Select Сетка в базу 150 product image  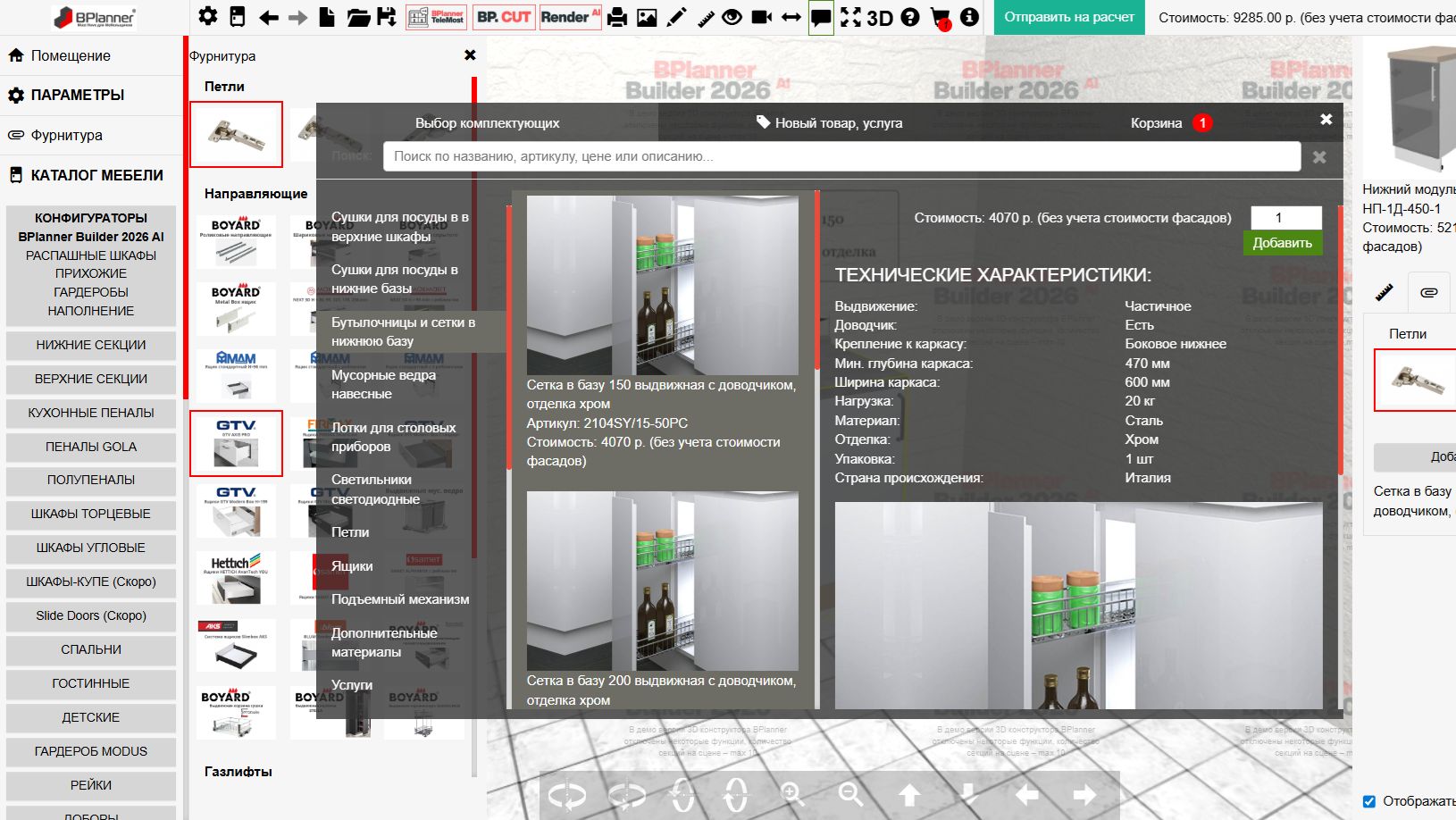[x=663, y=285]
